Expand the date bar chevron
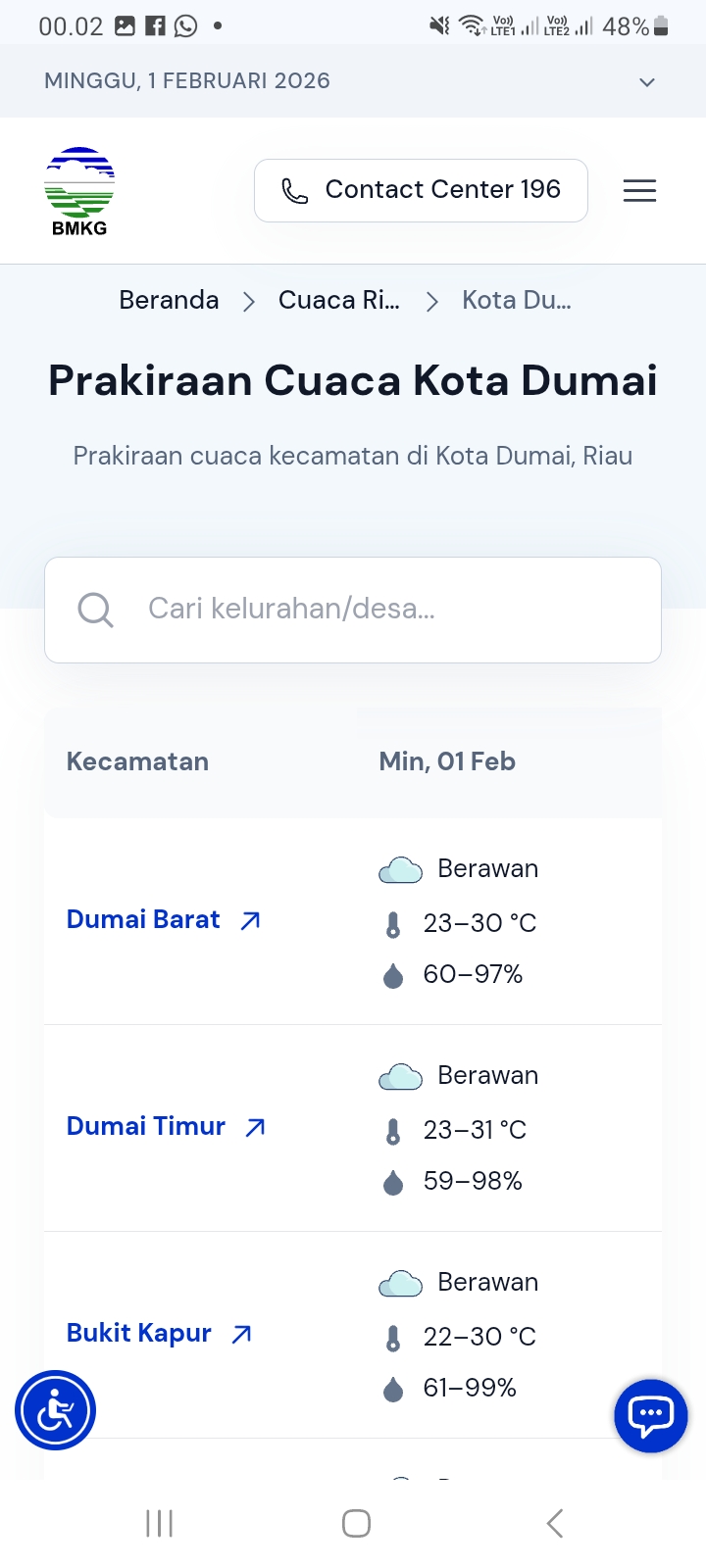This screenshot has height=1568, width=706. 646,82
